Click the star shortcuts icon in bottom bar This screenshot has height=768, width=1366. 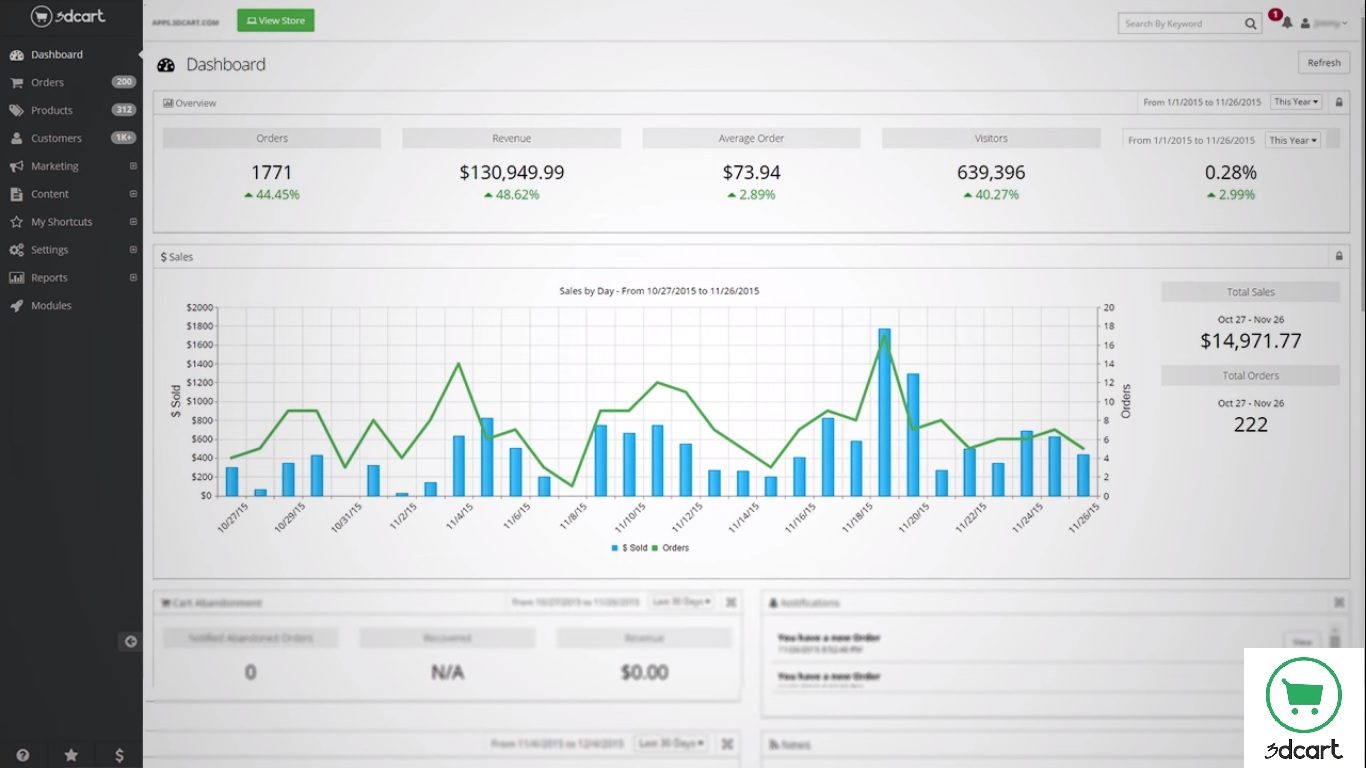click(x=70, y=755)
